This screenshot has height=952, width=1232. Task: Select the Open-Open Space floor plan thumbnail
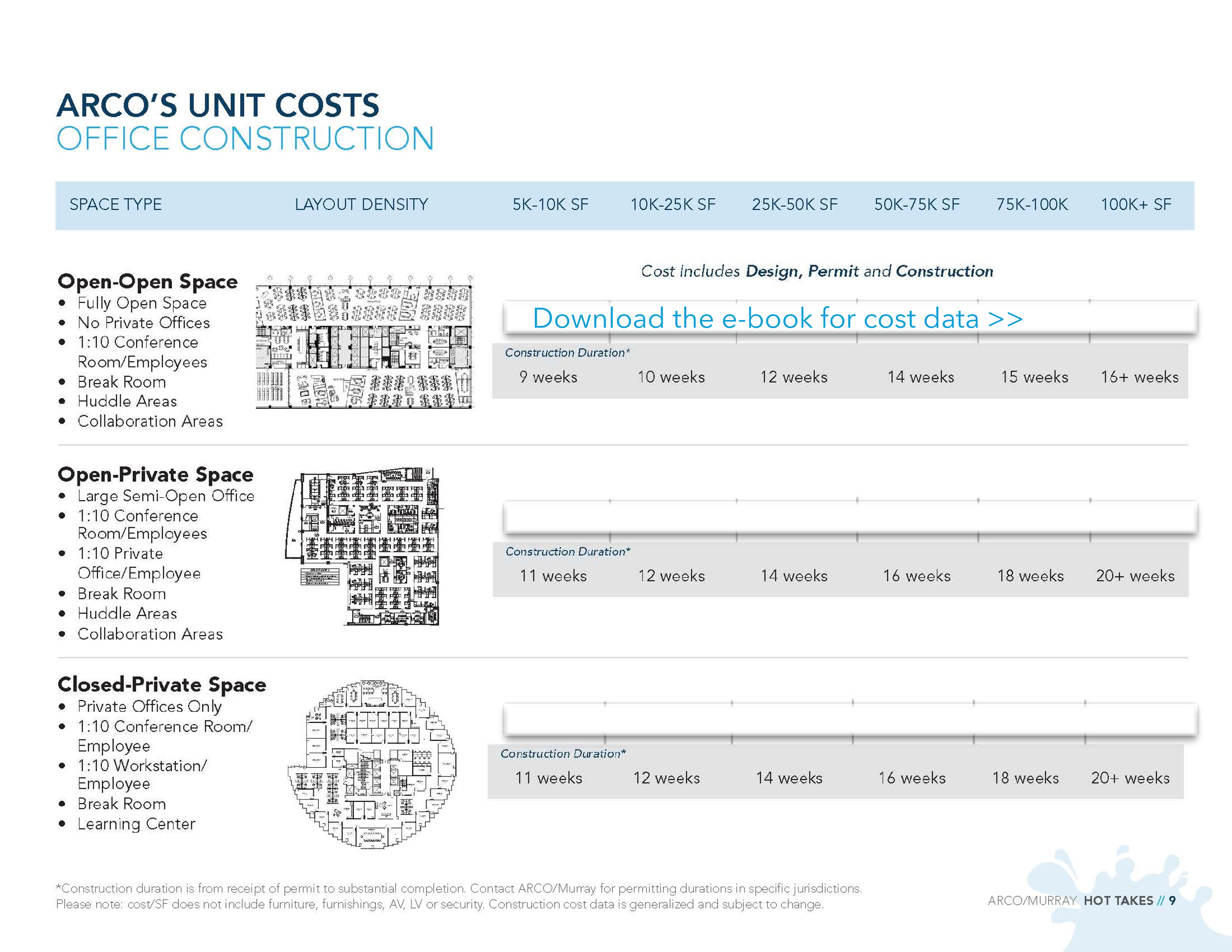364,342
